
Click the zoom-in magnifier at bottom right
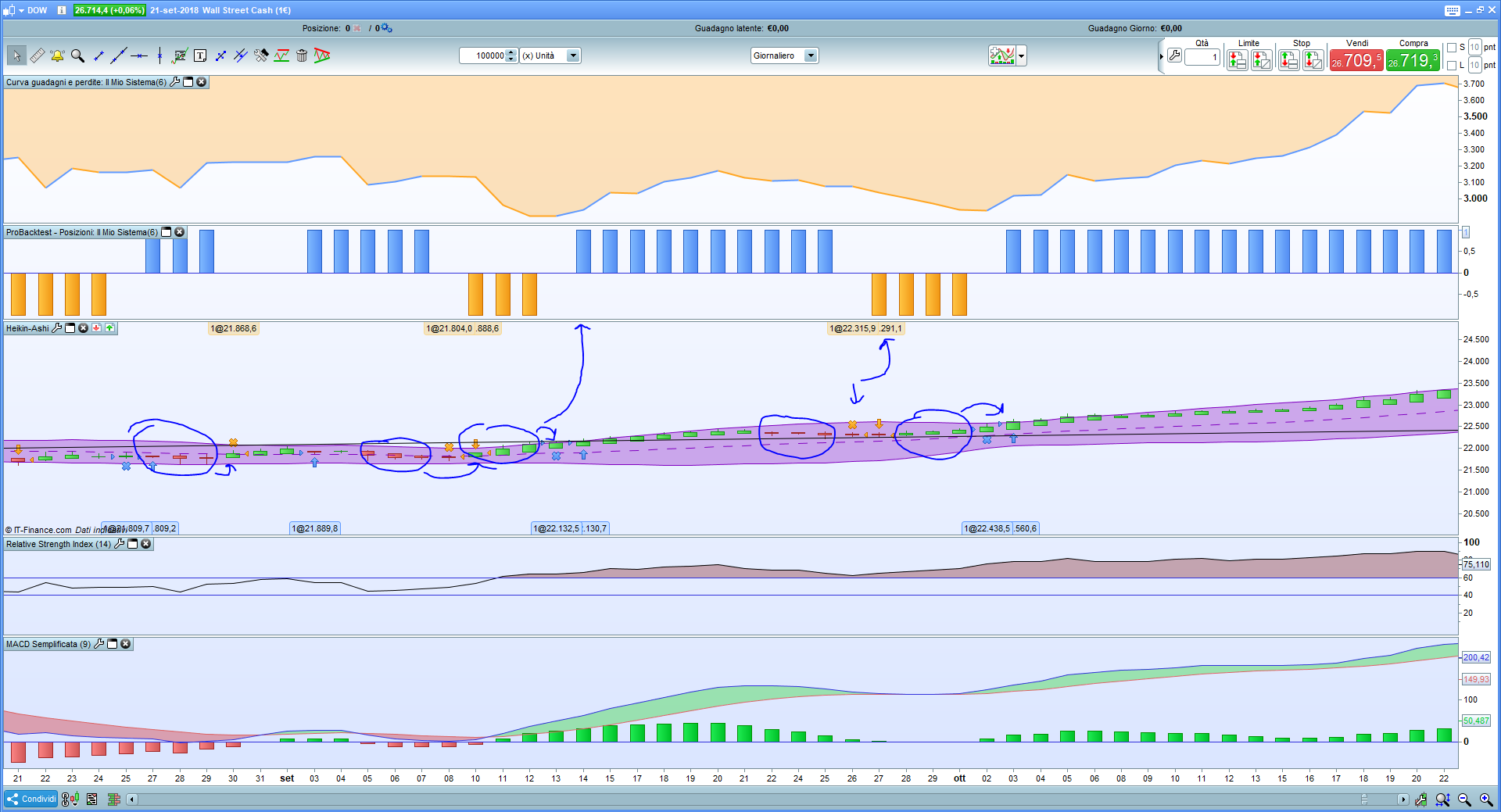[1486, 799]
